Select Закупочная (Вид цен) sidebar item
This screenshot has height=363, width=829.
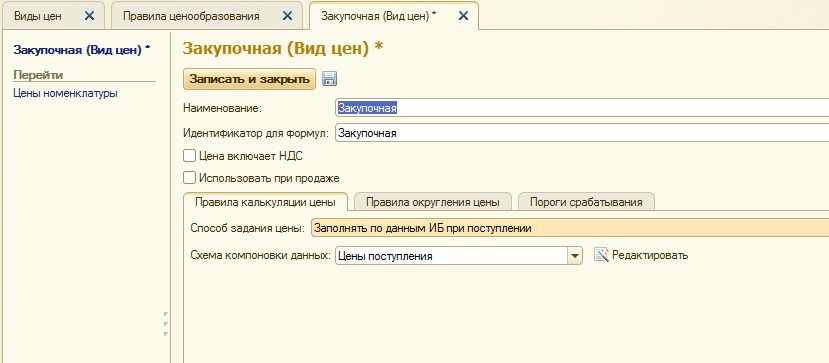click(x=82, y=50)
